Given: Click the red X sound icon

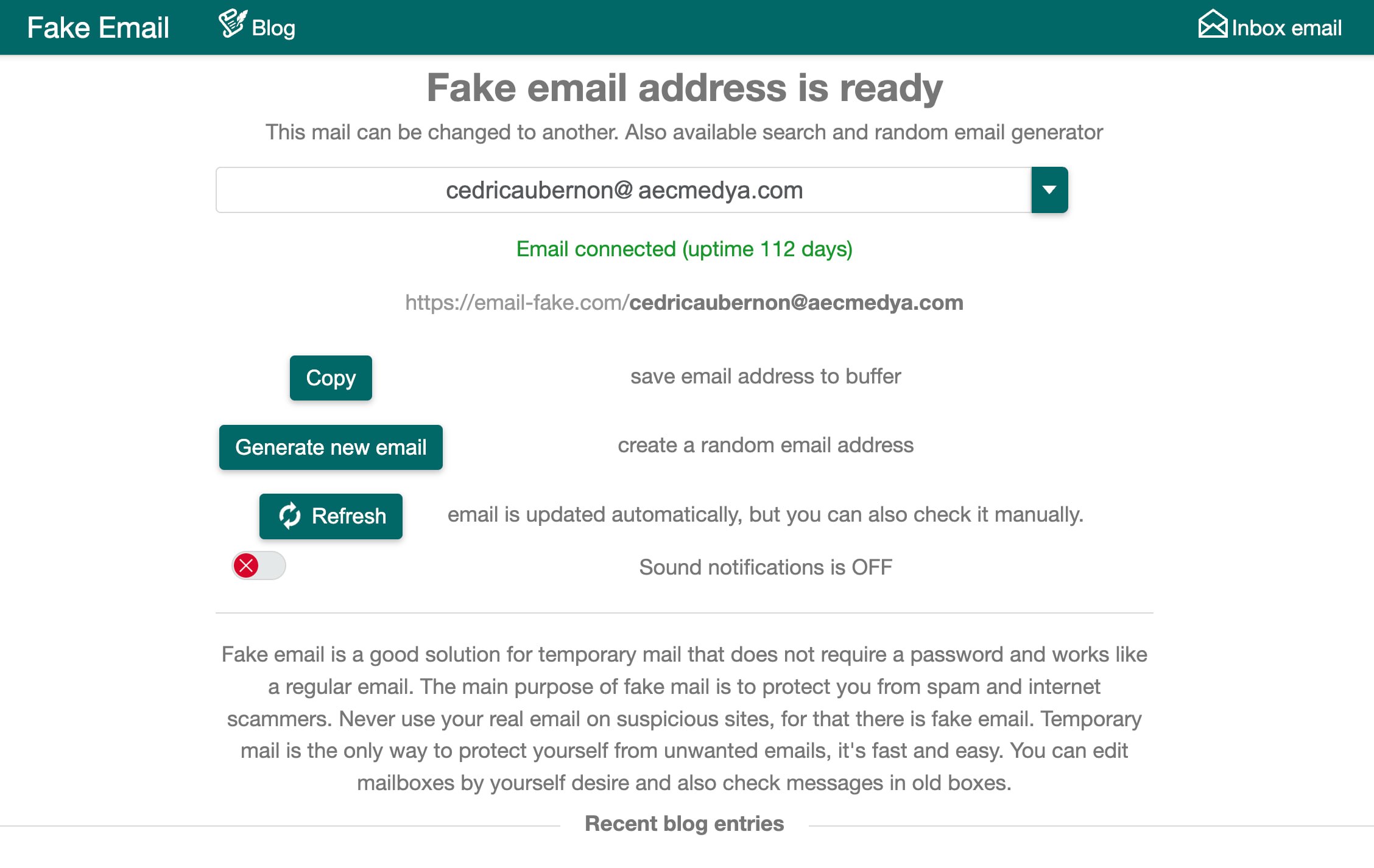Looking at the screenshot, I should [247, 565].
